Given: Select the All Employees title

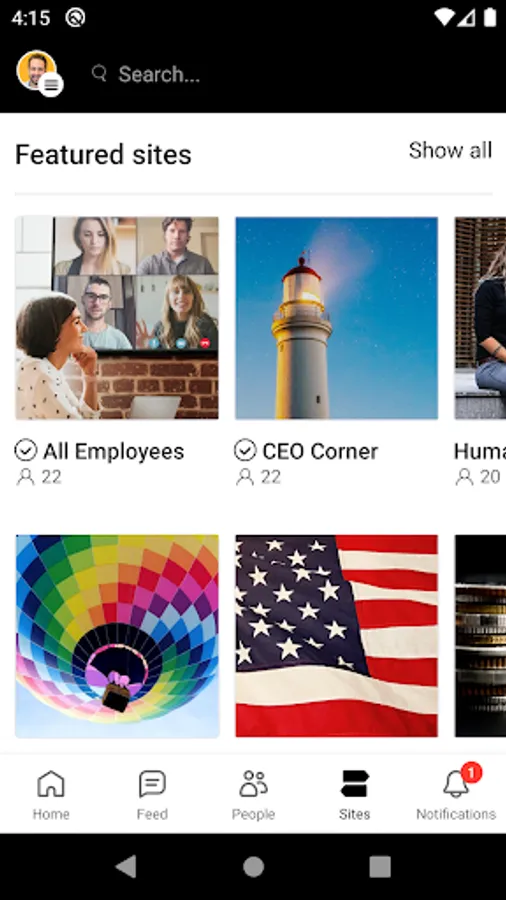Looking at the screenshot, I should click(x=114, y=452).
